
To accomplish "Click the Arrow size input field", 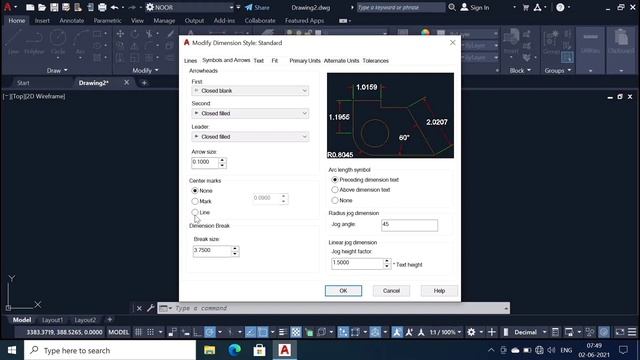I will tap(205, 162).
